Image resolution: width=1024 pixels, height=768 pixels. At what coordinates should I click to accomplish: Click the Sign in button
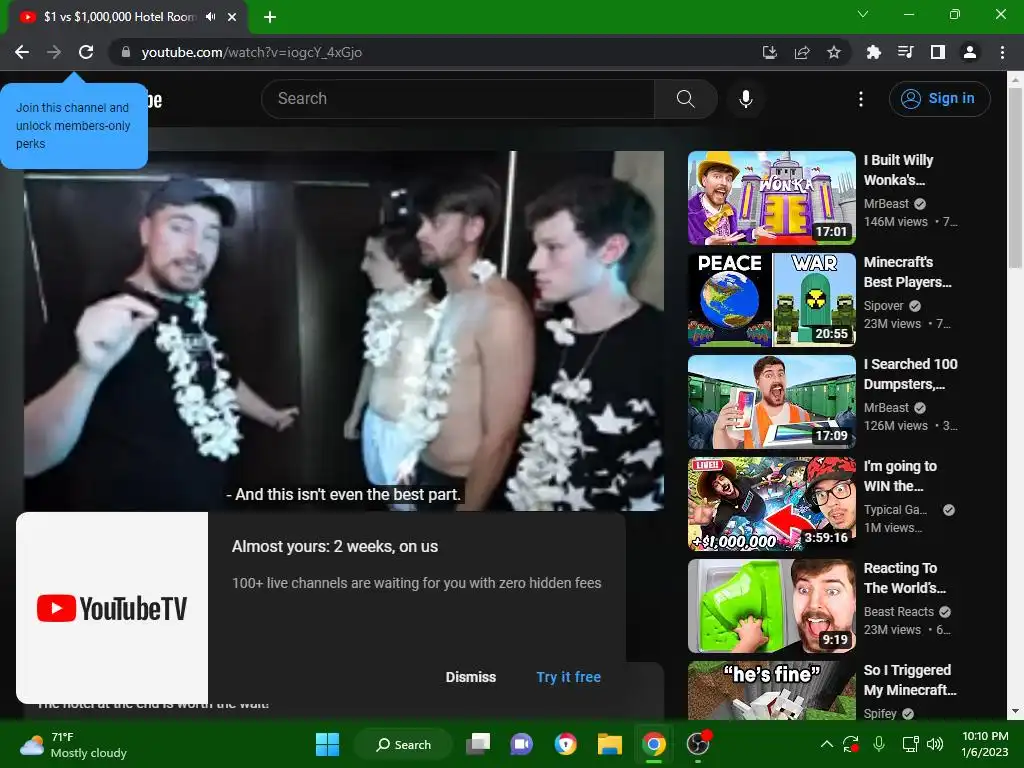pos(939,99)
